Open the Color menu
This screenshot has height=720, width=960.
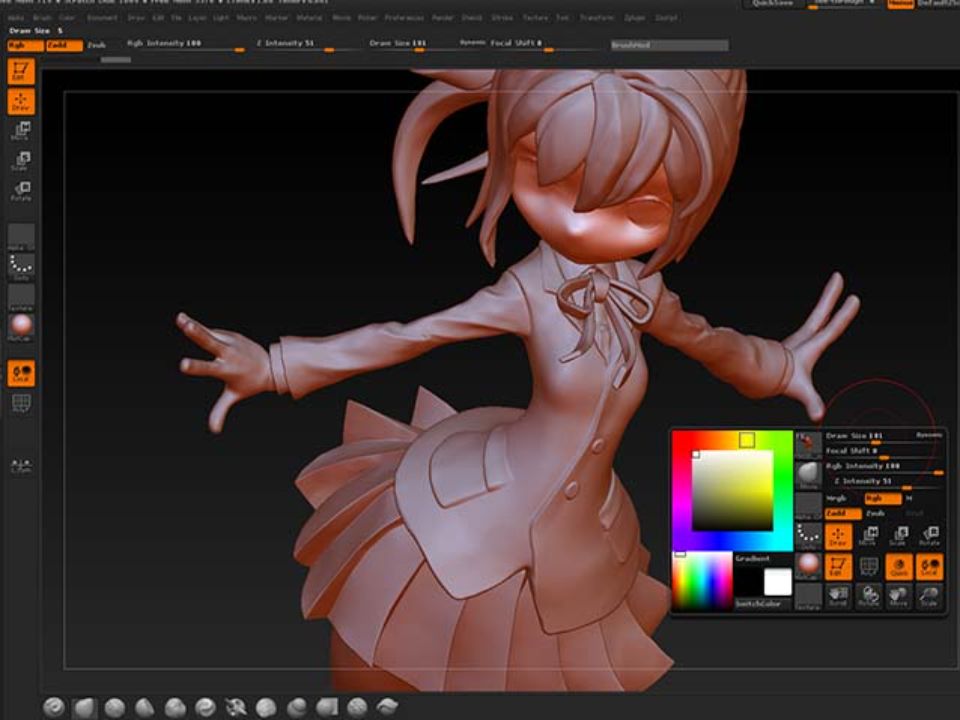(67, 18)
